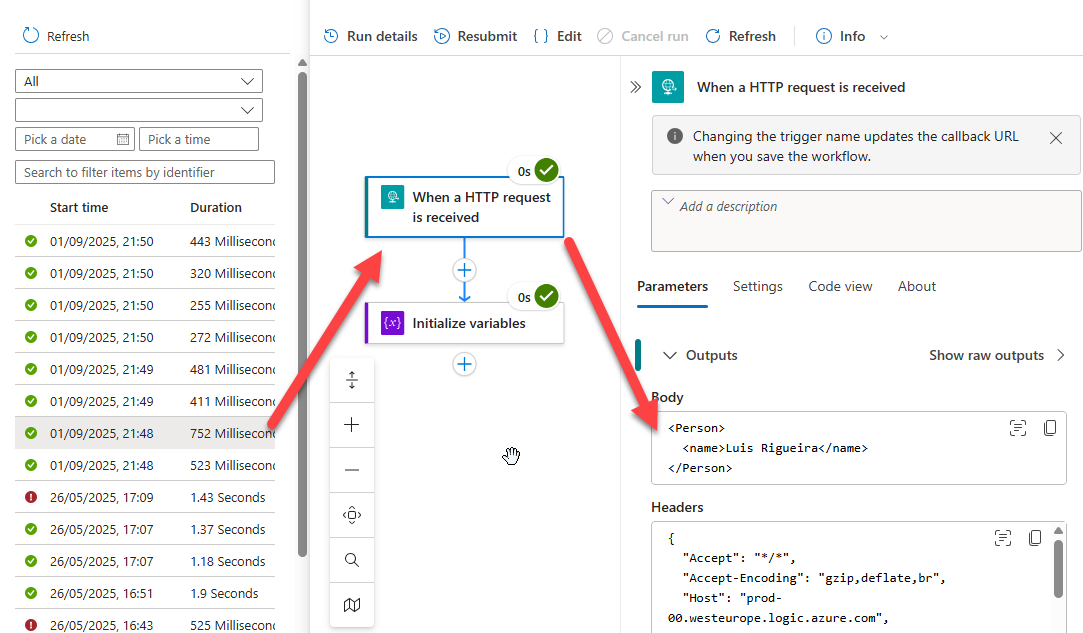Zoom in using the plus canvas control

click(x=352, y=425)
